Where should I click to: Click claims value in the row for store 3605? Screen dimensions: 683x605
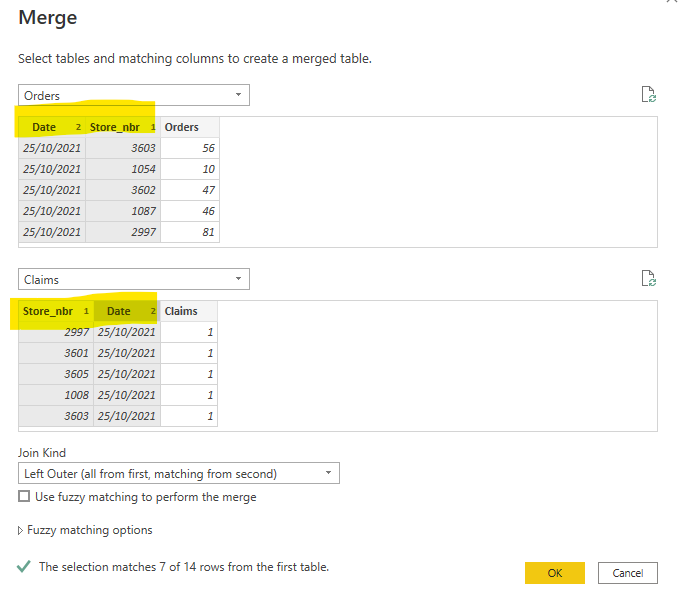[189, 374]
